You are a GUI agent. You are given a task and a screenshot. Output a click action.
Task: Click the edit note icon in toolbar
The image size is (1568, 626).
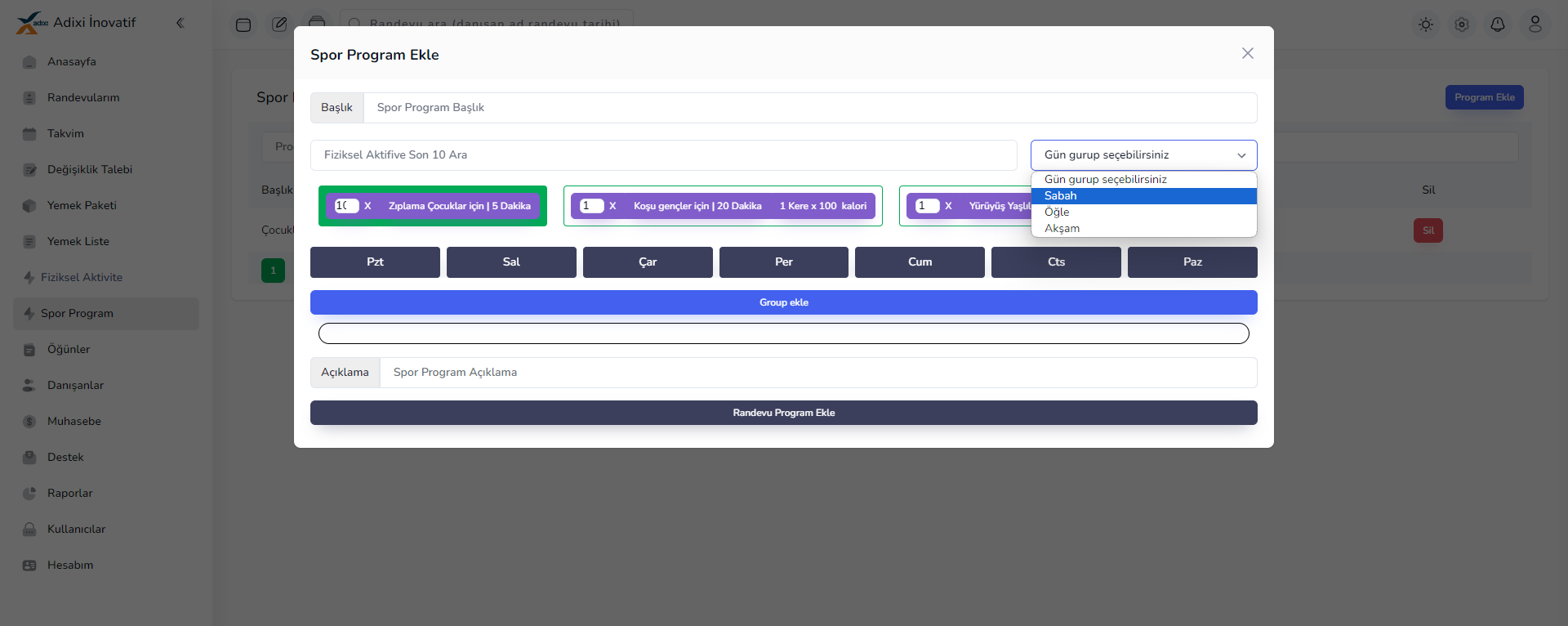pos(280,25)
